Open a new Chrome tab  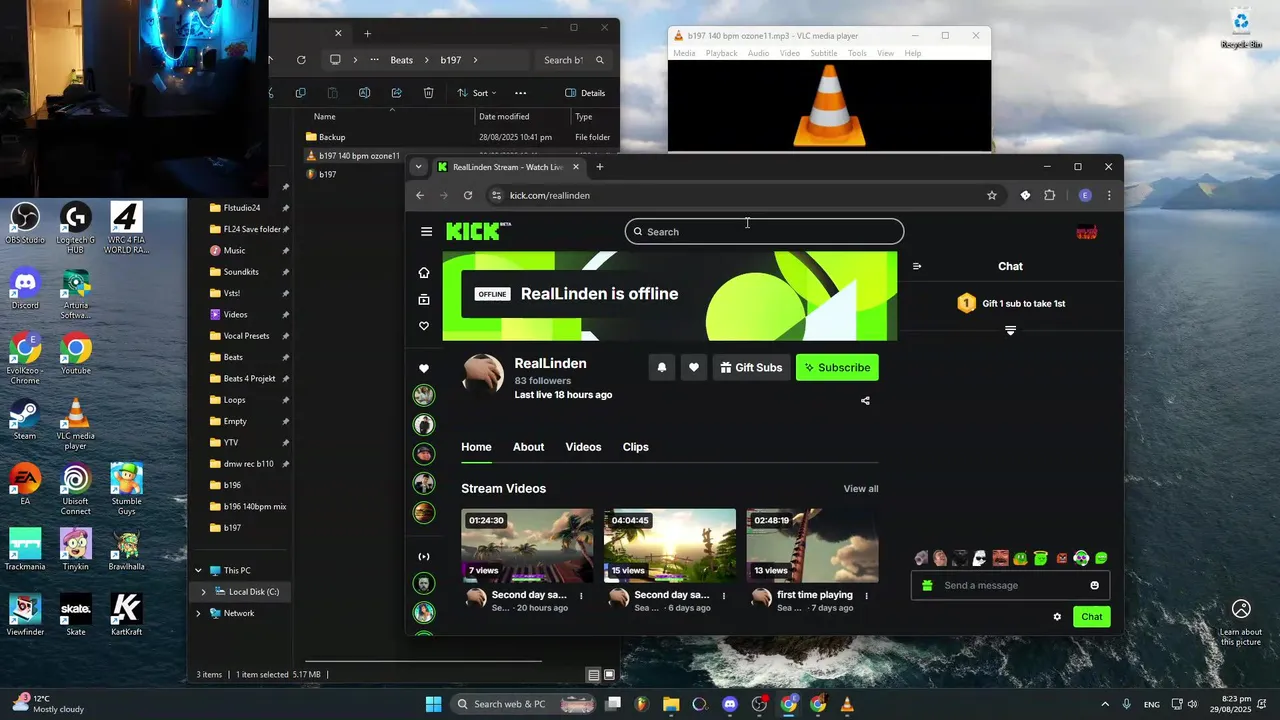pos(600,167)
